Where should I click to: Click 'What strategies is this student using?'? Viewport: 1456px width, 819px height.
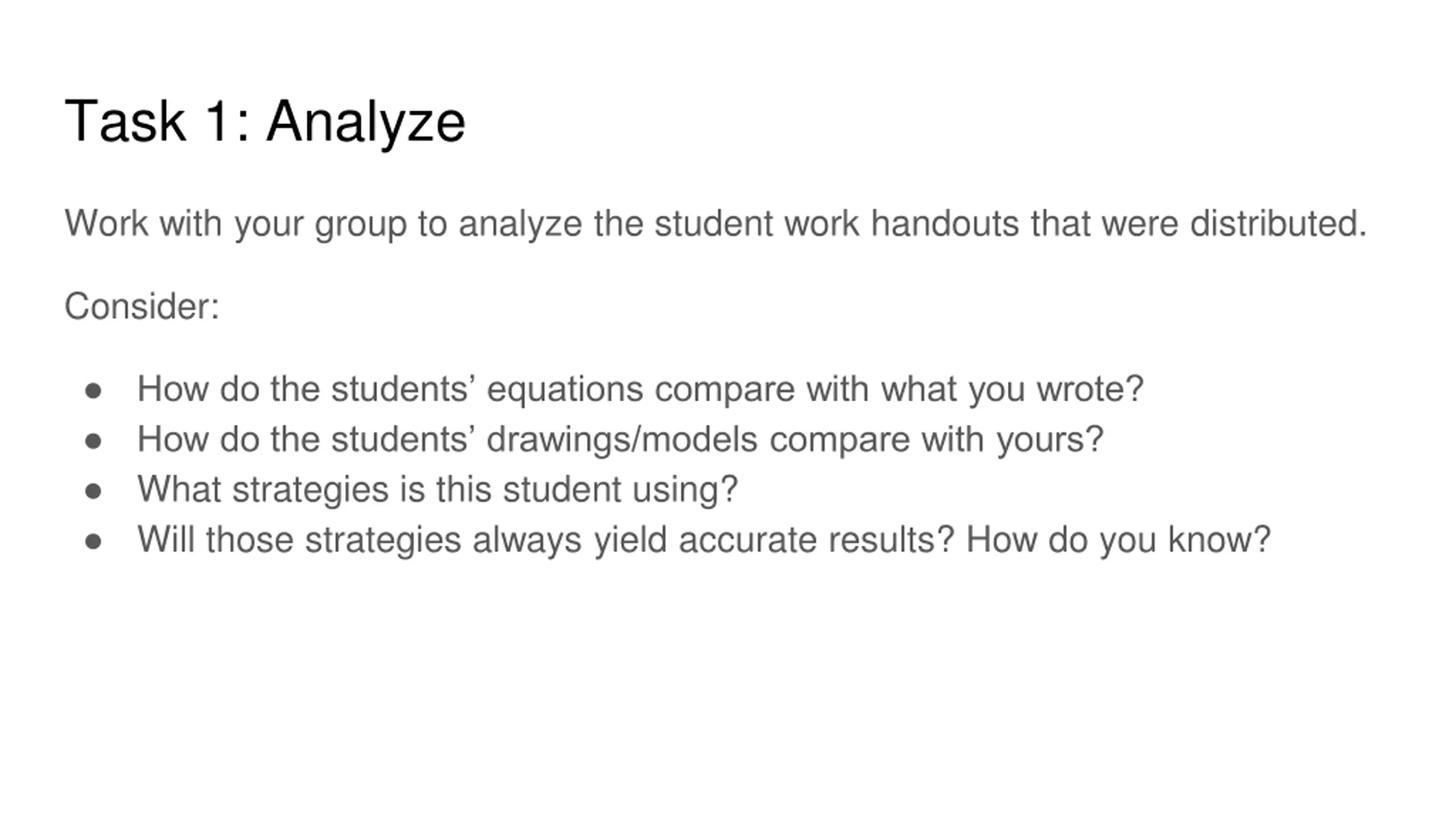click(437, 490)
